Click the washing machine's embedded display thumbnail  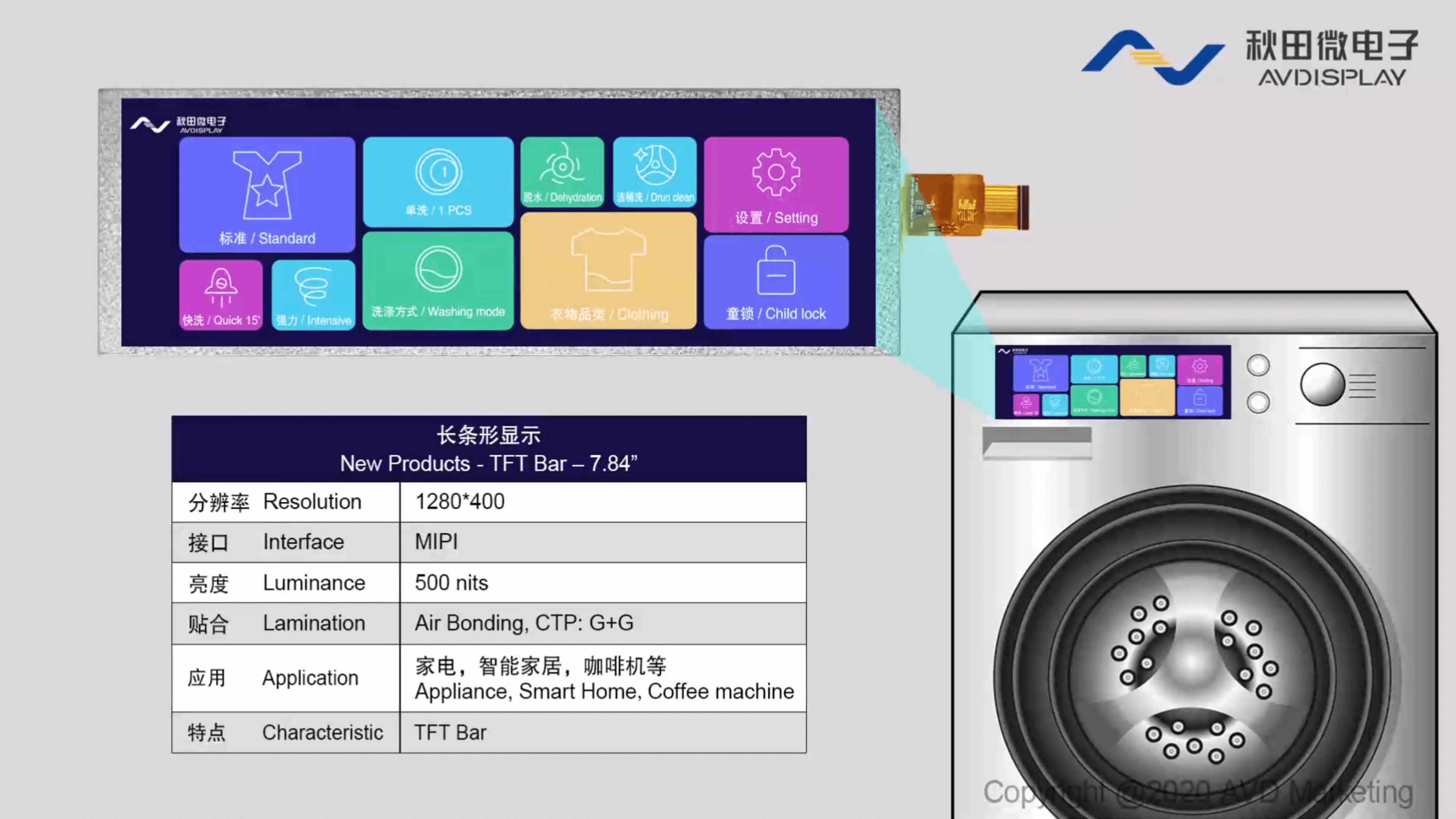(x=1112, y=382)
